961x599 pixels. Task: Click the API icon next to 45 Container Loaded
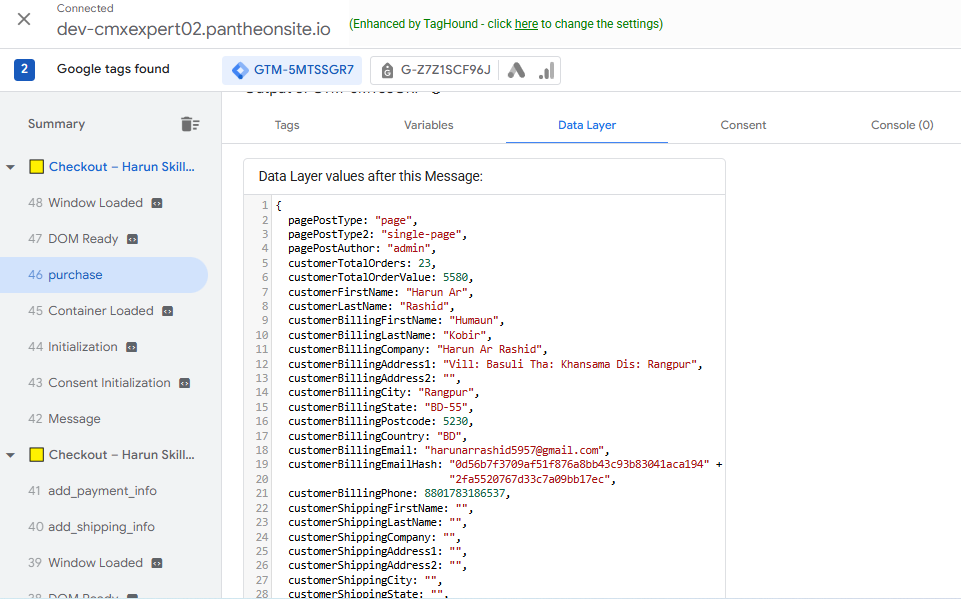pos(167,311)
